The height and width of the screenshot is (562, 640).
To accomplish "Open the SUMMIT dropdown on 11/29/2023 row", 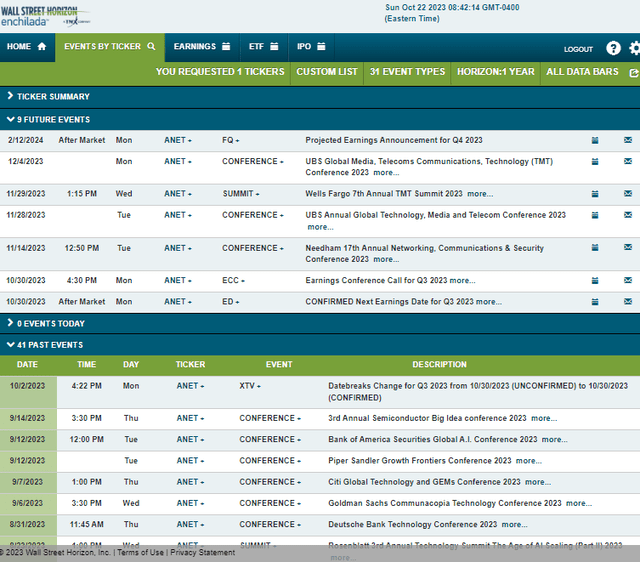I will point(241,194).
